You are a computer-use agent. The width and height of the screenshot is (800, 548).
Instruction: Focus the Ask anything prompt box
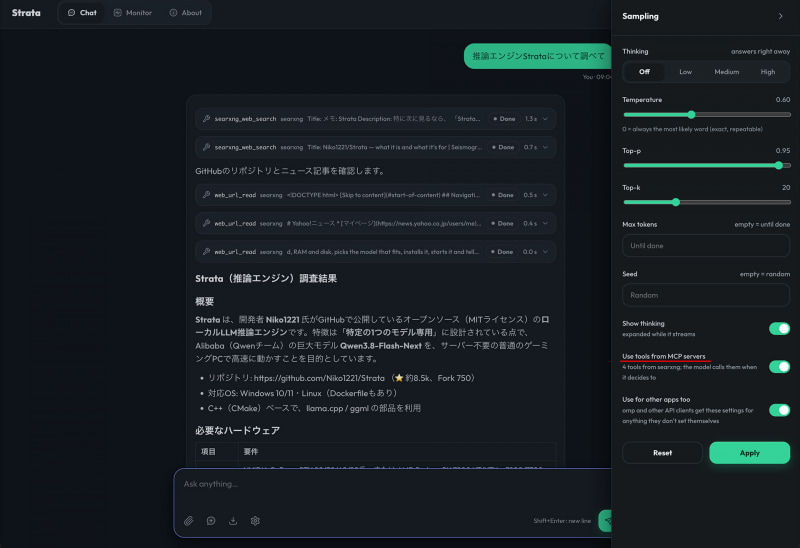pyautogui.click(x=393, y=485)
